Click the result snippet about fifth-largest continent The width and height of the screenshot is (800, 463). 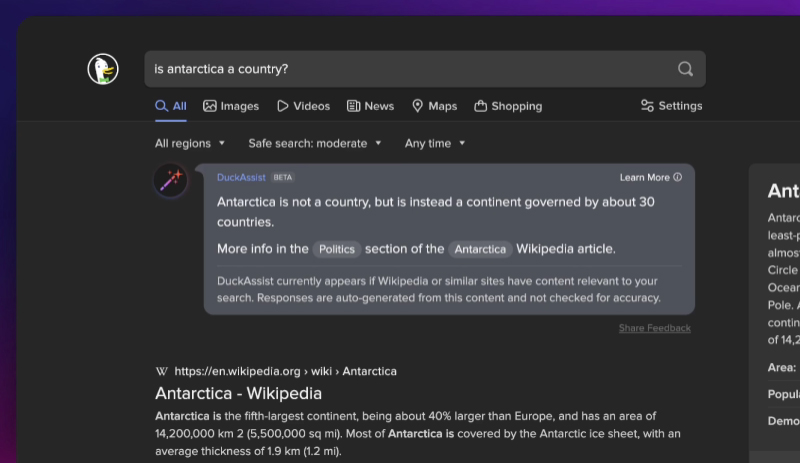click(x=418, y=433)
